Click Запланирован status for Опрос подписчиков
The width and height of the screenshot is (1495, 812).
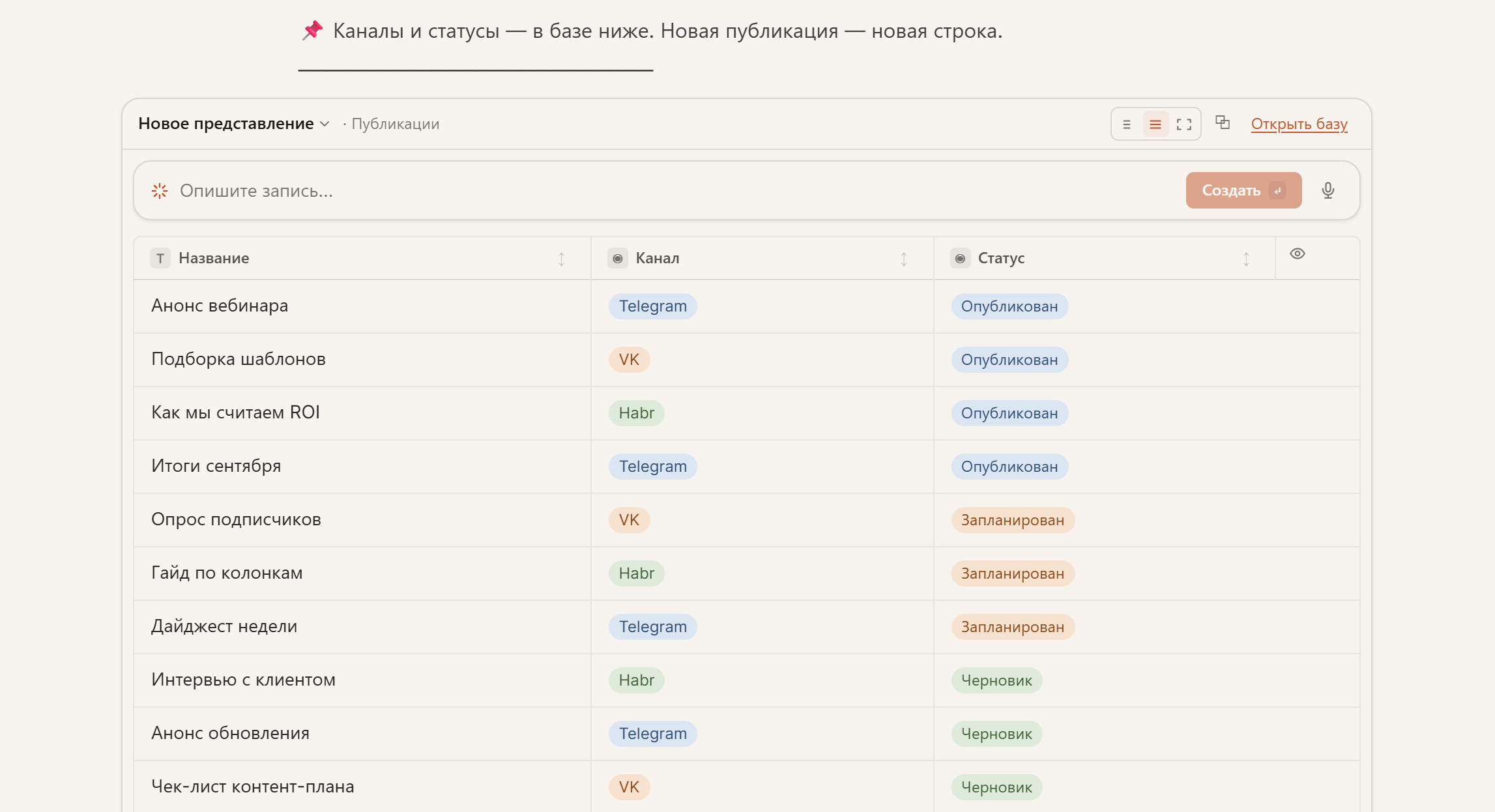[1013, 520]
